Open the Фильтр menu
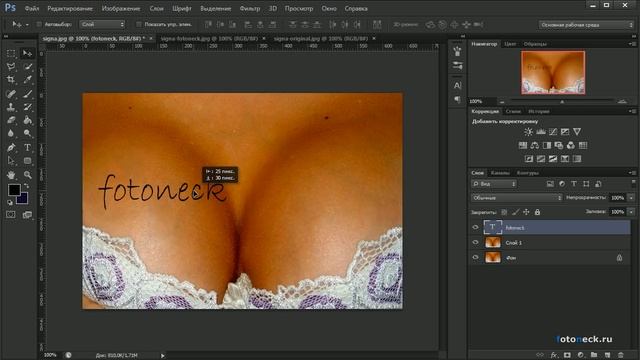 250,8
